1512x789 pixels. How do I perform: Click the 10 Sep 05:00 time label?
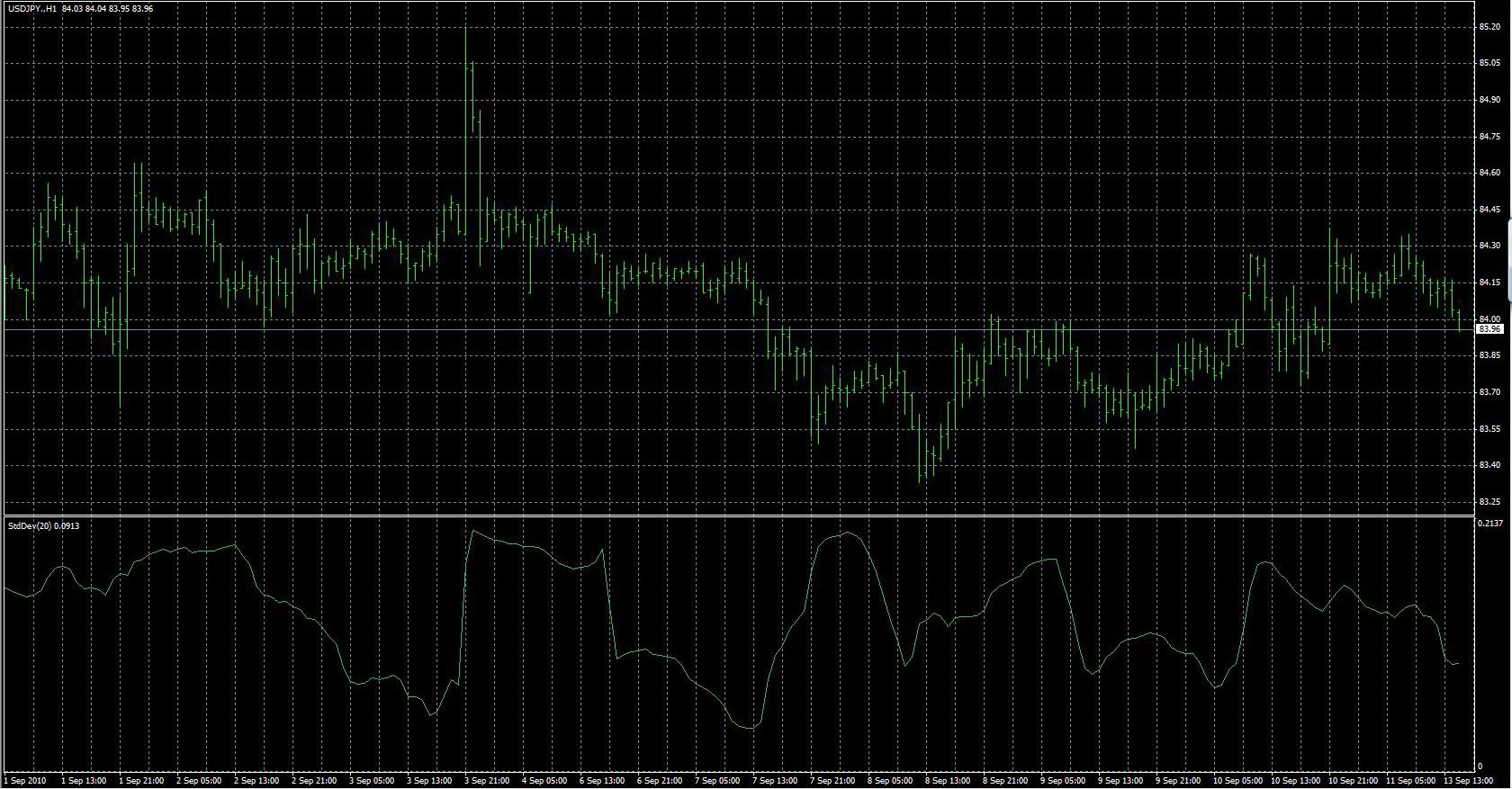point(1237,781)
